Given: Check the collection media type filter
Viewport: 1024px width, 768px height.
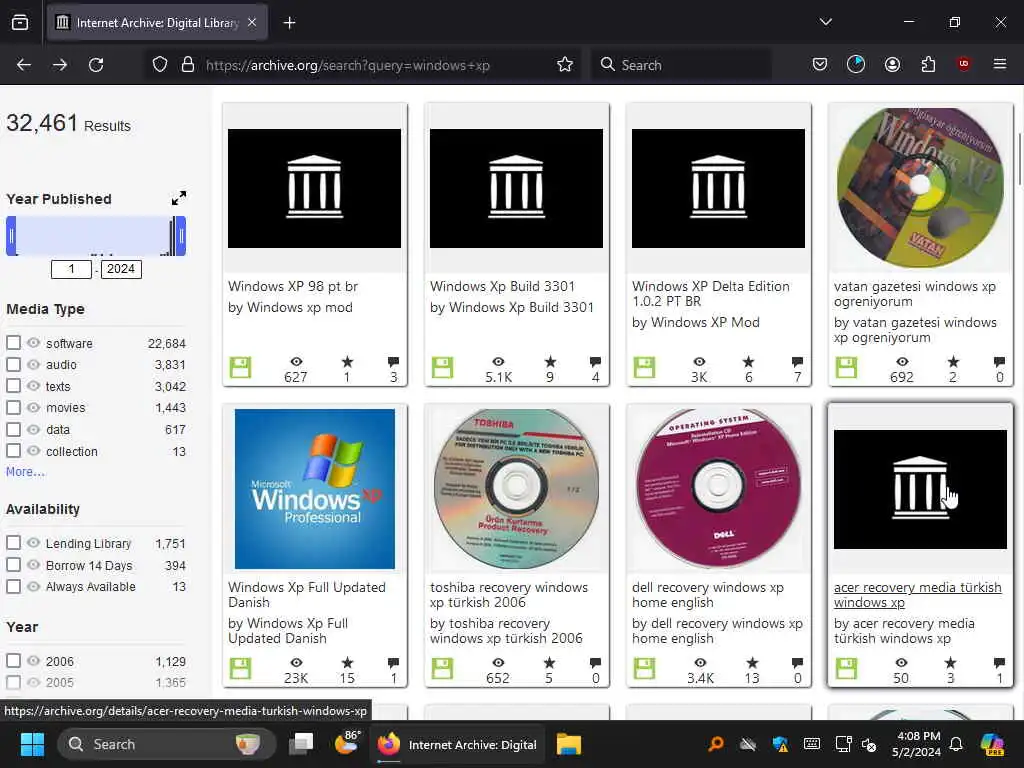Looking at the screenshot, I should 13,451.
